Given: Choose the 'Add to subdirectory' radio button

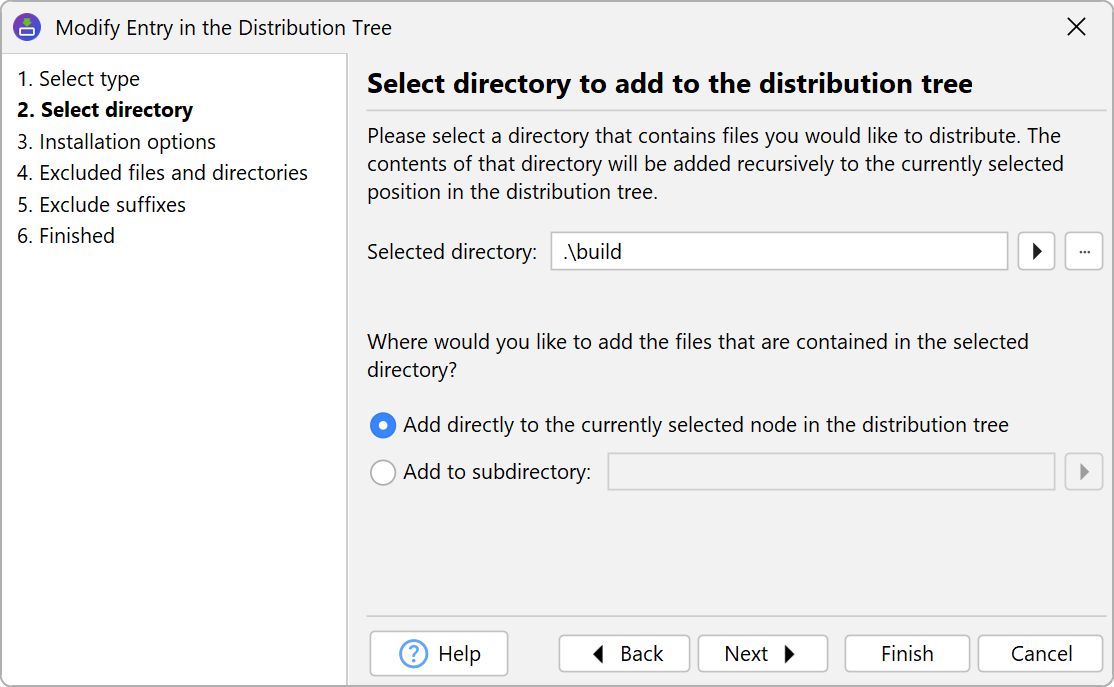Looking at the screenshot, I should pos(383,472).
